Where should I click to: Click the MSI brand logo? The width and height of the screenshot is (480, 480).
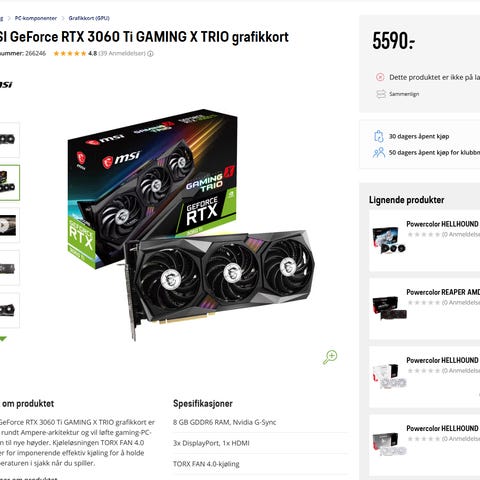pyautogui.click(x=6, y=85)
